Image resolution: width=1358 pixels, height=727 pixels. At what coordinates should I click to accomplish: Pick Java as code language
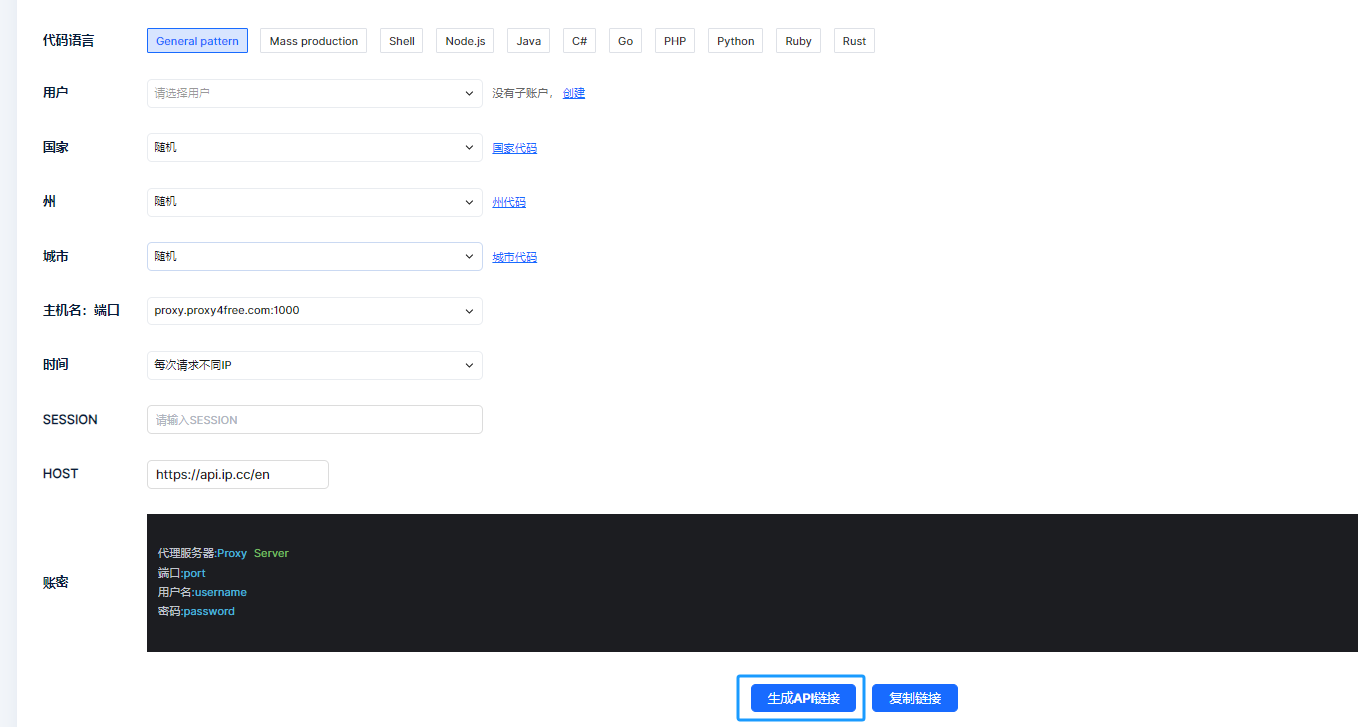[x=529, y=41]
